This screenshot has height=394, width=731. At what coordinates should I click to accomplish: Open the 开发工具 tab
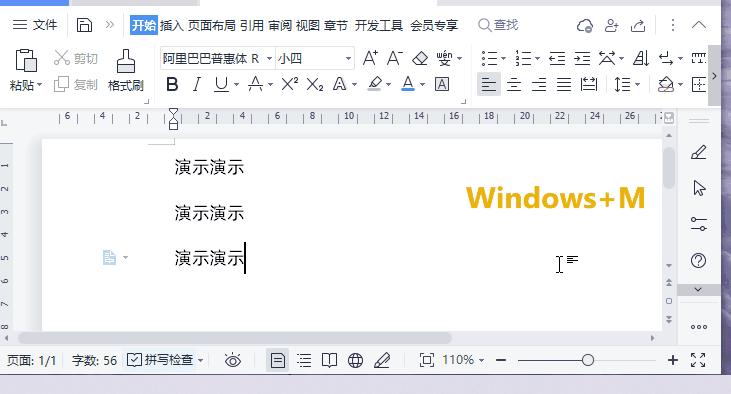(379, 25)
